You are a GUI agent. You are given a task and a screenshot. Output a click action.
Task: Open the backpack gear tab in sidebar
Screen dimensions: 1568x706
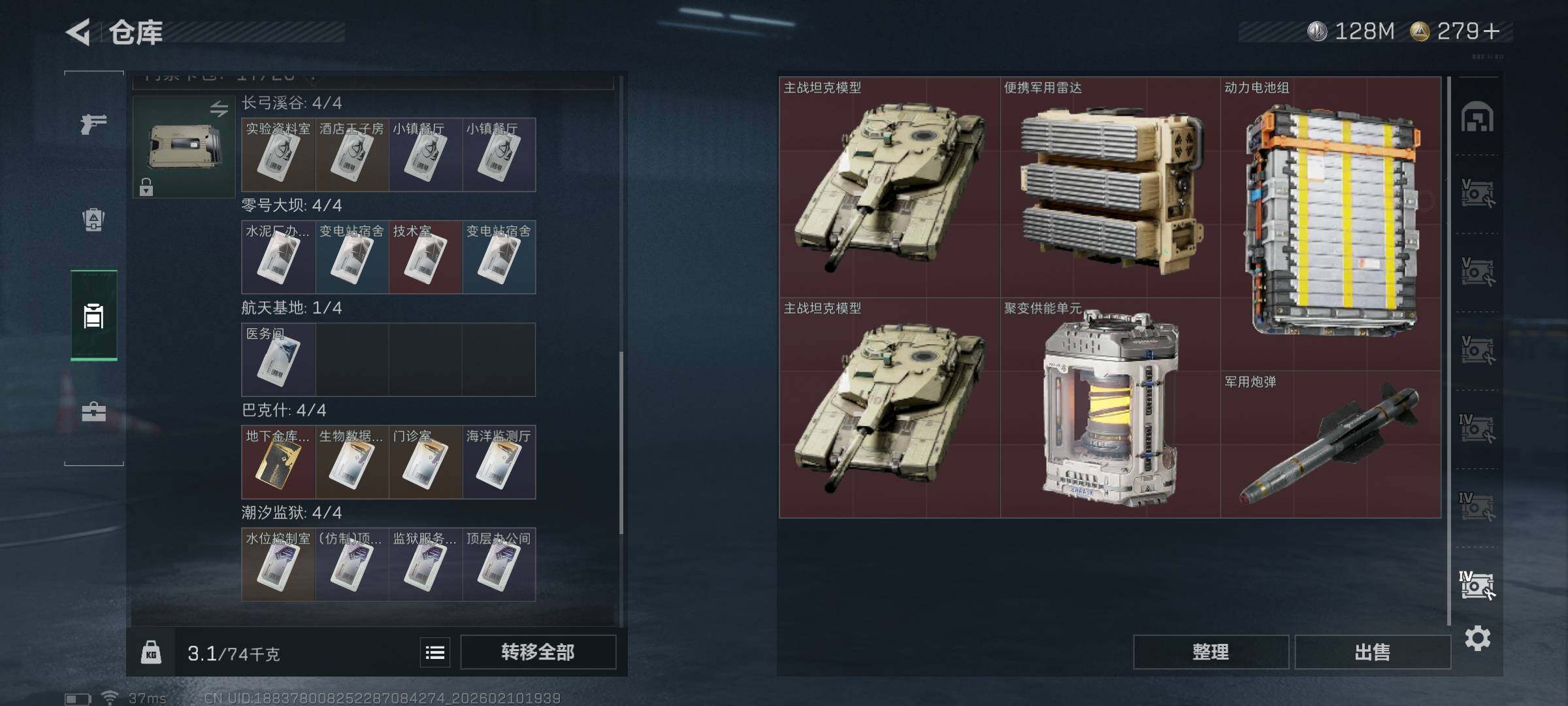click(93, 220)
